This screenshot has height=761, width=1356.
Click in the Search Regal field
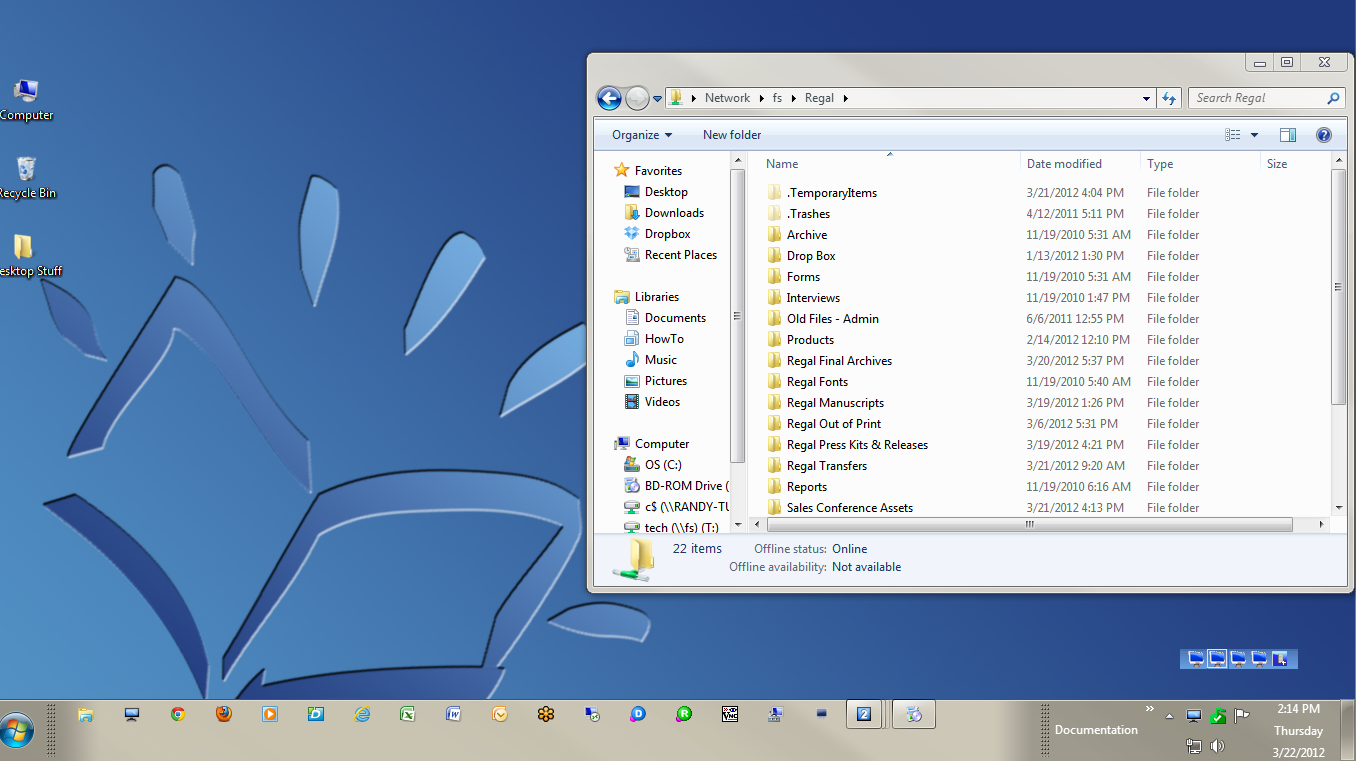[x=1256, y=98]
